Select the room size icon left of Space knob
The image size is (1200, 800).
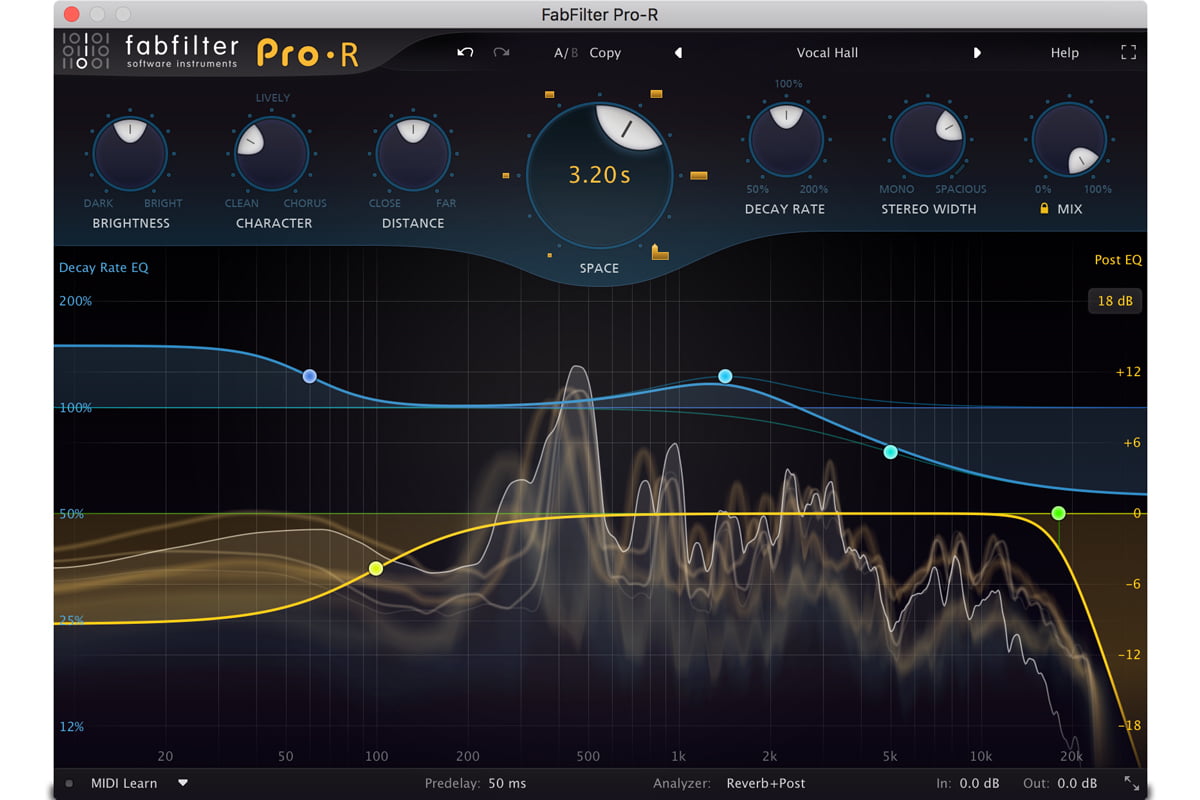pos(506,175)
